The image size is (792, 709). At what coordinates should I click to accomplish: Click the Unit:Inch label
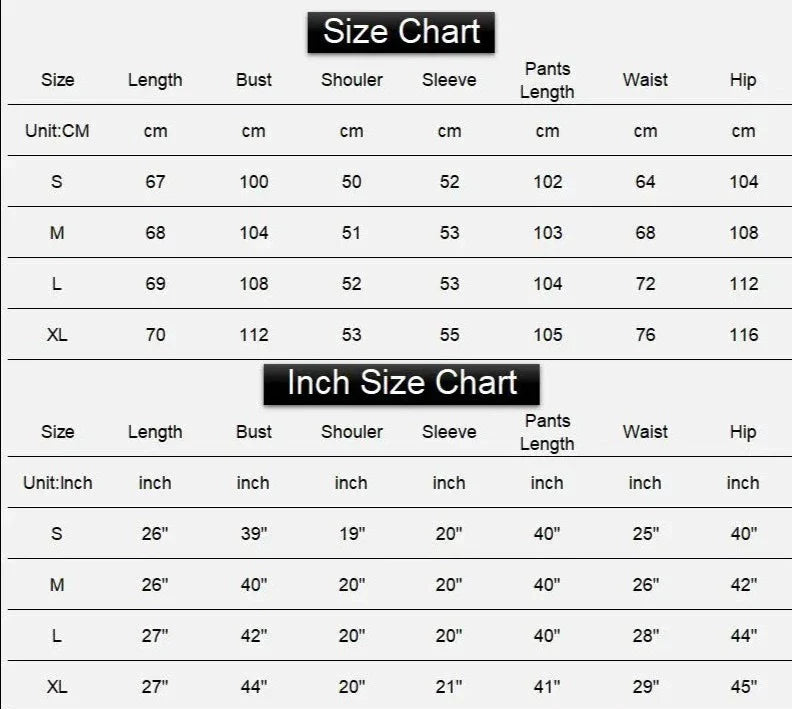58,483
